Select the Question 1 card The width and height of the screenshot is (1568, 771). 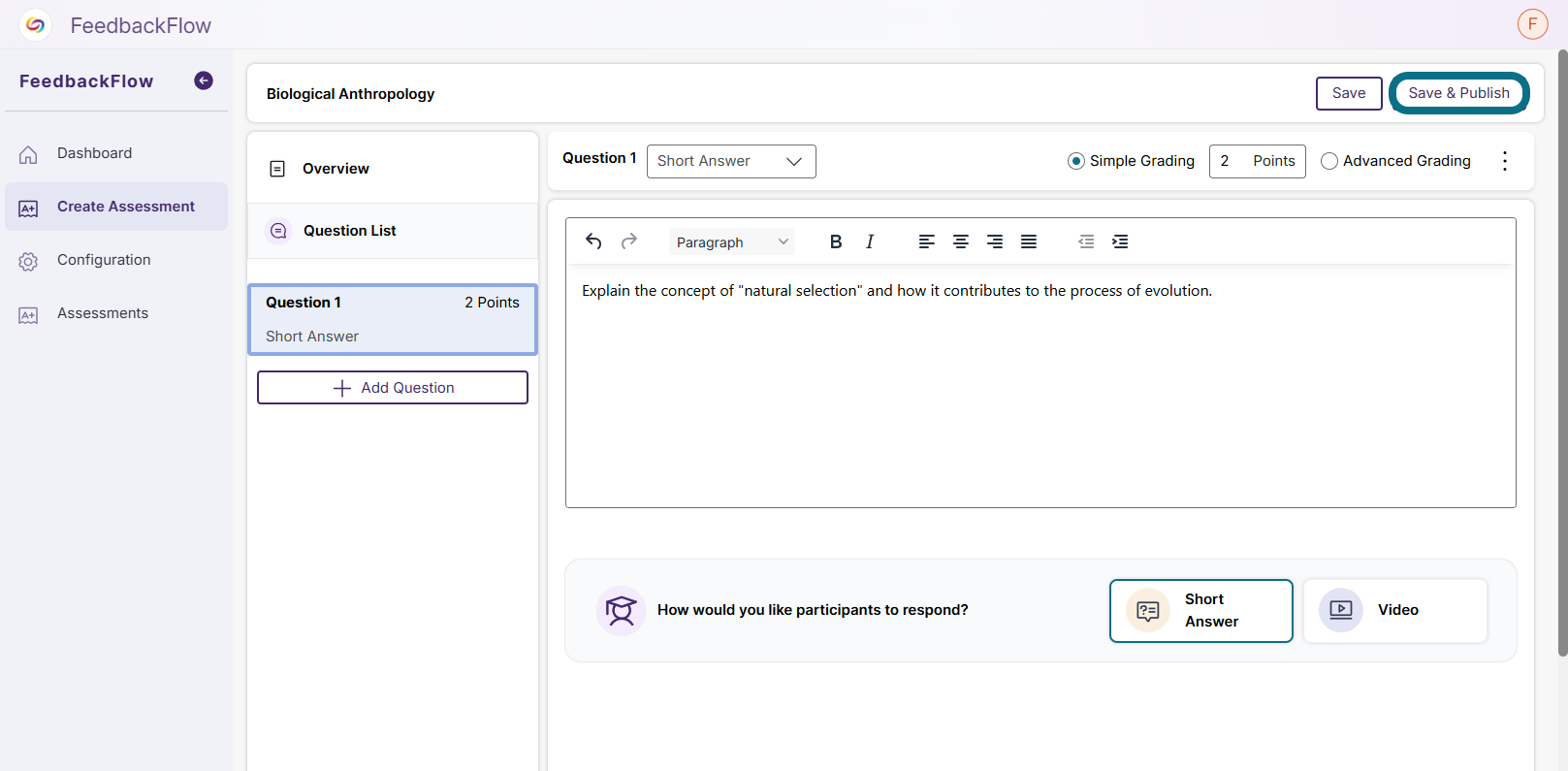[x=393, y=319]
